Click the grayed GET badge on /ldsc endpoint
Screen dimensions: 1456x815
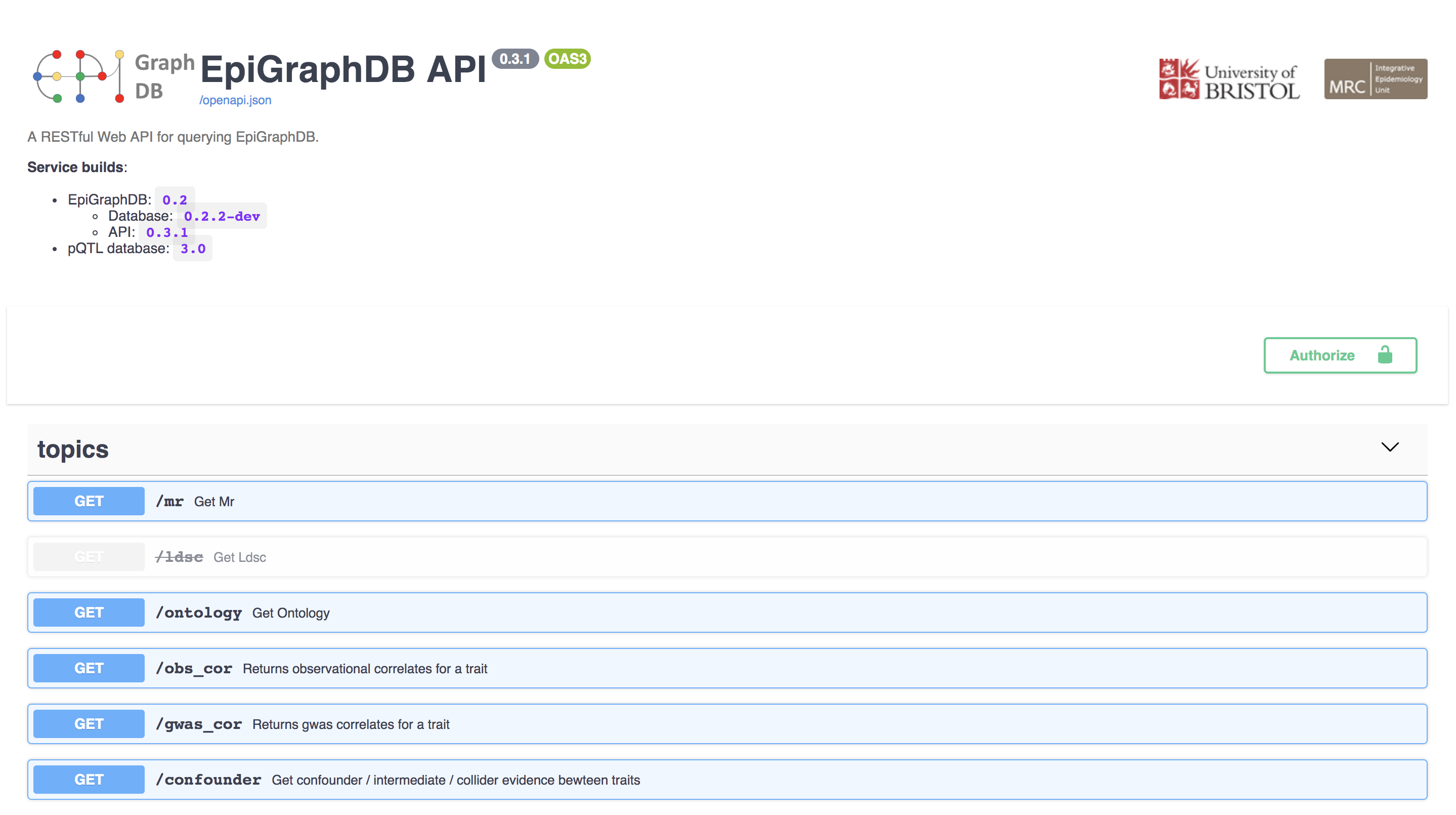(88, 556)
